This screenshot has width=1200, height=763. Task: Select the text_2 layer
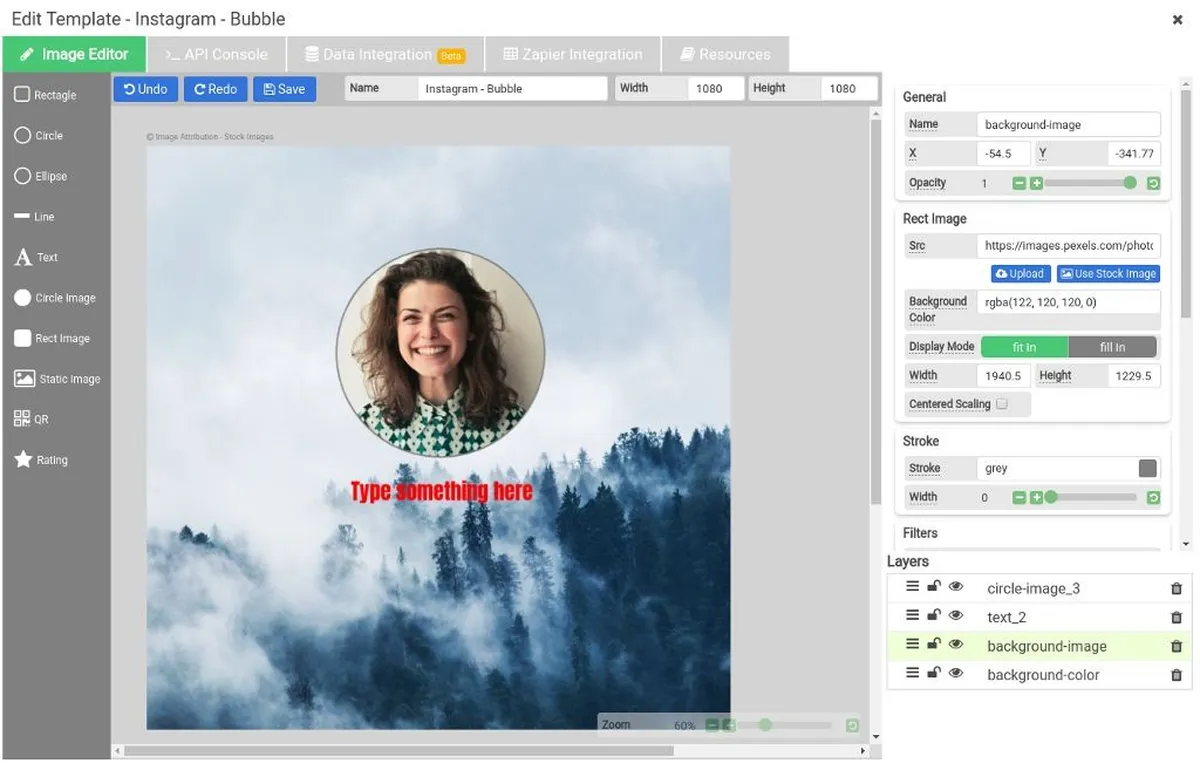1006,618
